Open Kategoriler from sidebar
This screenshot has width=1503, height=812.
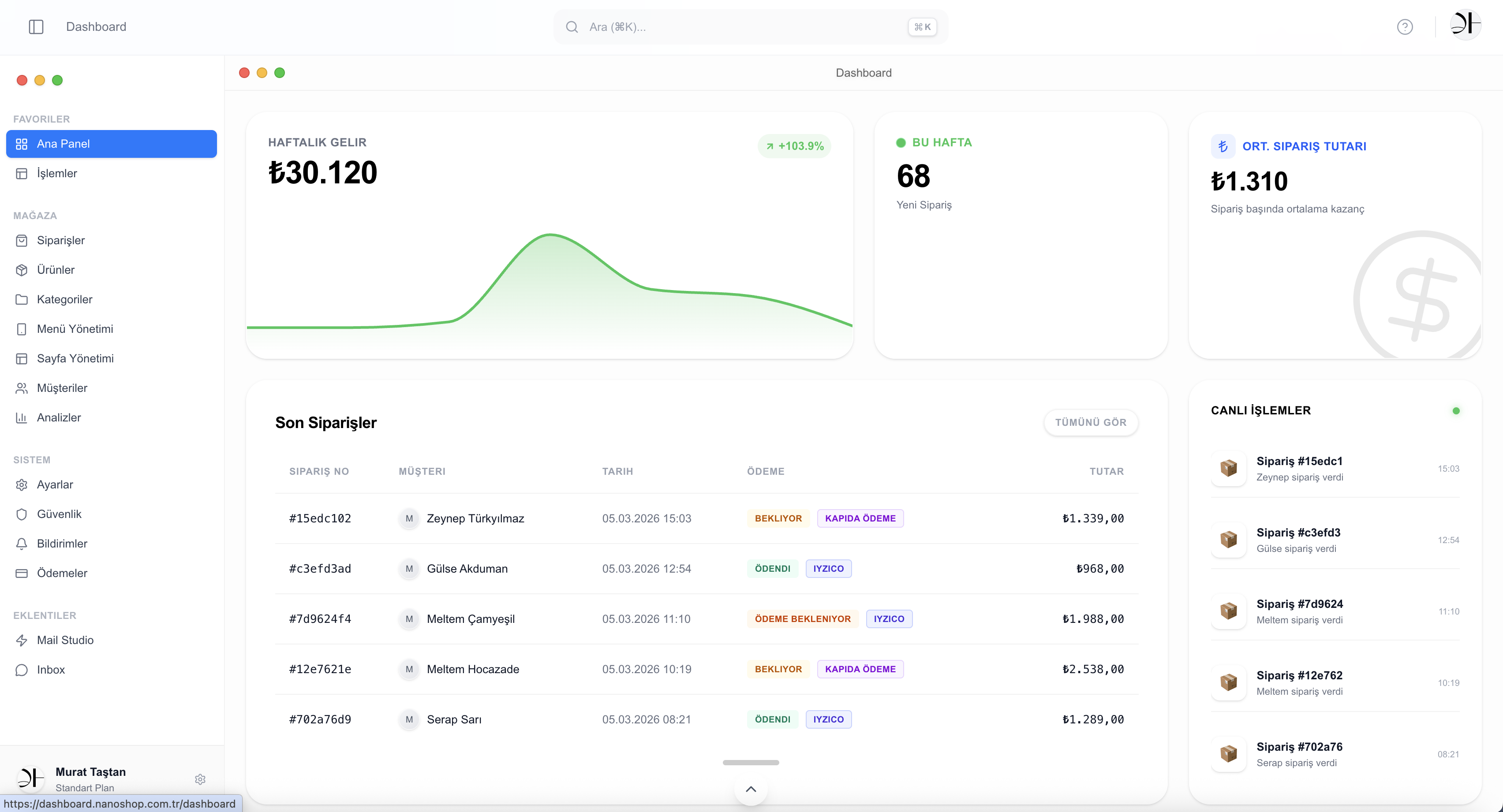[x=112, y=299]
